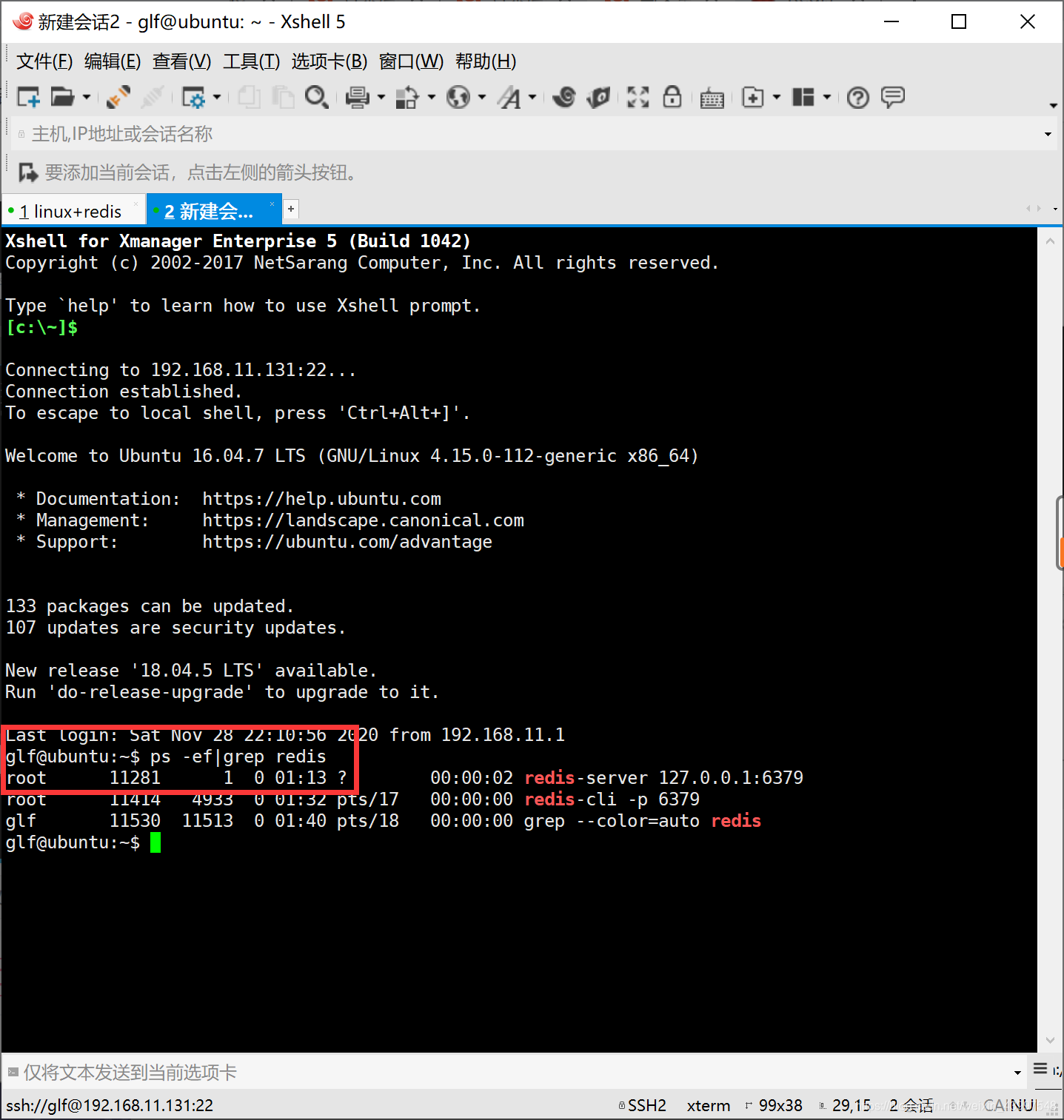This screenshot has height=1120, width=1064.
Task: Open session properties gear icon
Action: point(193,97)
